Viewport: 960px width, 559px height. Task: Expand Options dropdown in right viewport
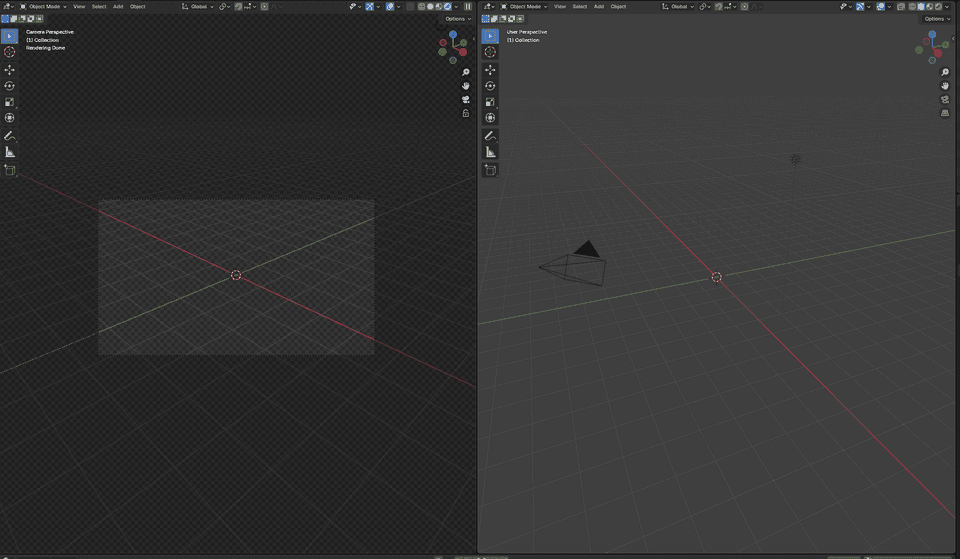point(938,19)
